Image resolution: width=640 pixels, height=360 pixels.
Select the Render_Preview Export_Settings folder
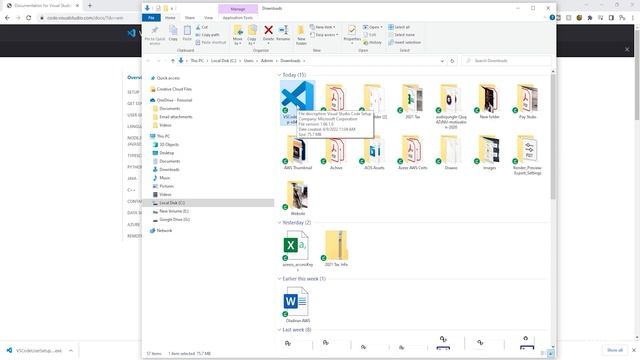pyautogui.click(x=527, y=156)
